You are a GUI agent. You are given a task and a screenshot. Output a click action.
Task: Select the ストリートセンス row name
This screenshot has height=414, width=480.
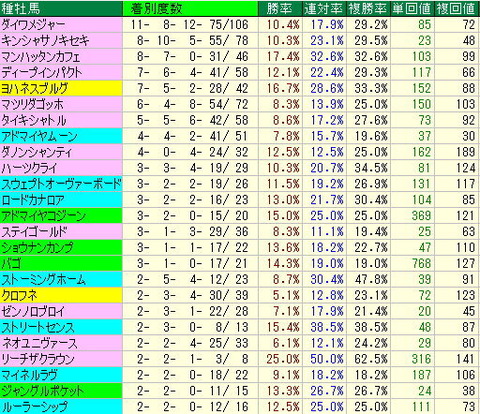(x=61, y=327)
